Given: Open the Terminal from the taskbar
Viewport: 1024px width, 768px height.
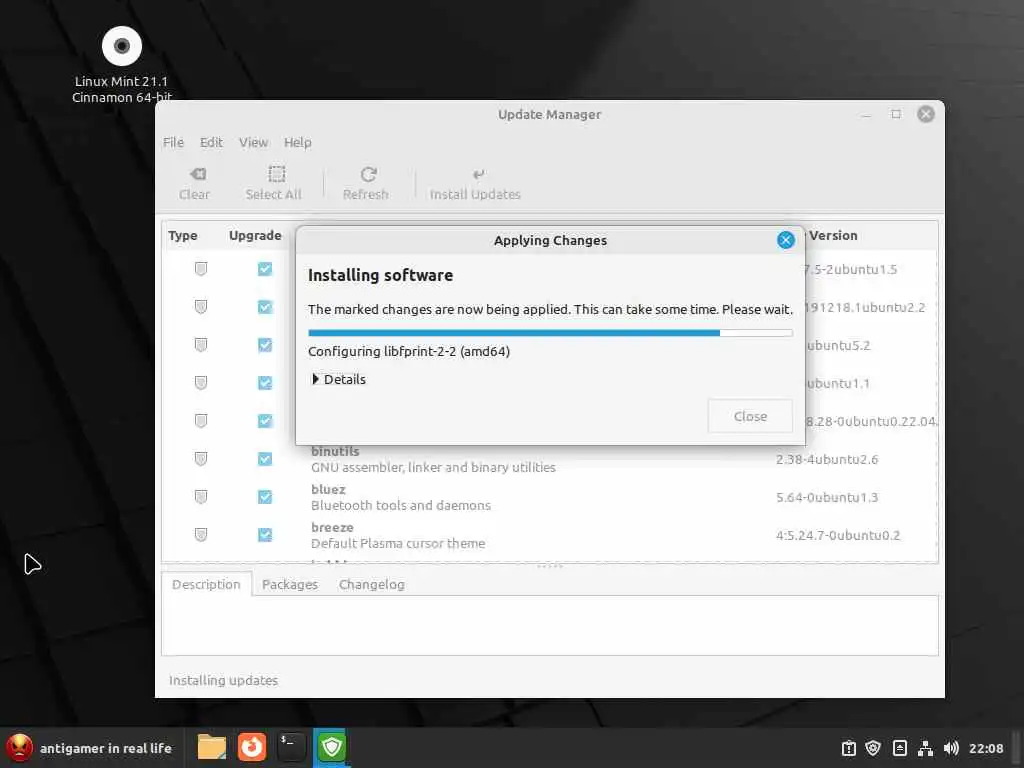Looking at the screenshot, I should 291,747.
